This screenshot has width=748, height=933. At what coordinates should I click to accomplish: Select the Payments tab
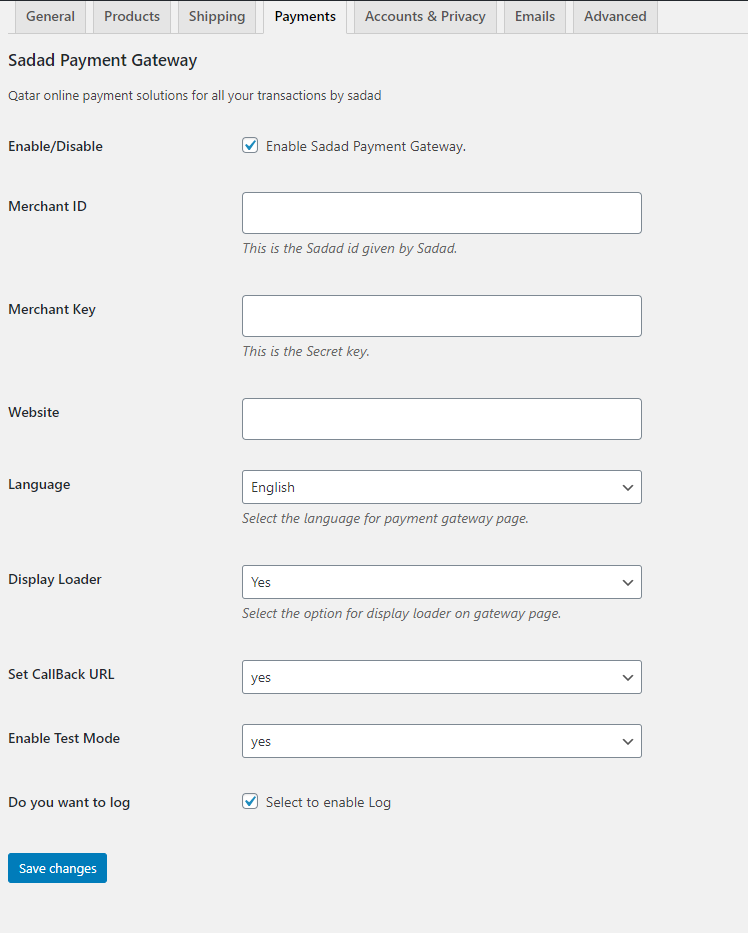coord(305,16)
